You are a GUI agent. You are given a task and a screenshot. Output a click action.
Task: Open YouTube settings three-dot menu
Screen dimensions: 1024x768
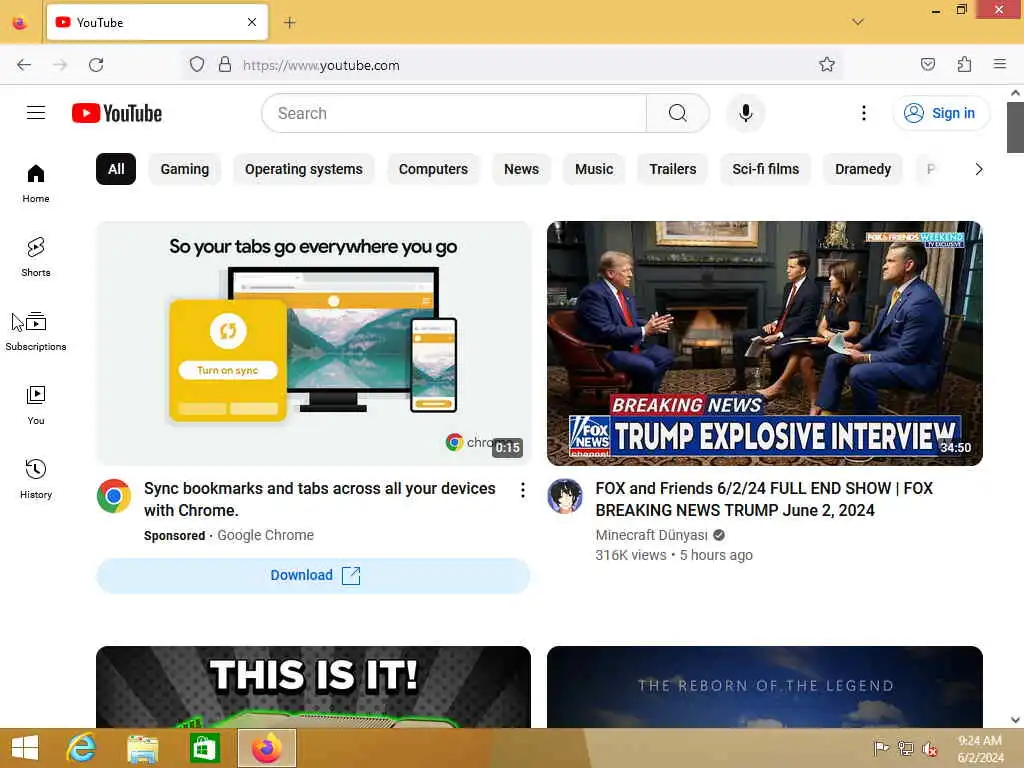pos(863,113)
